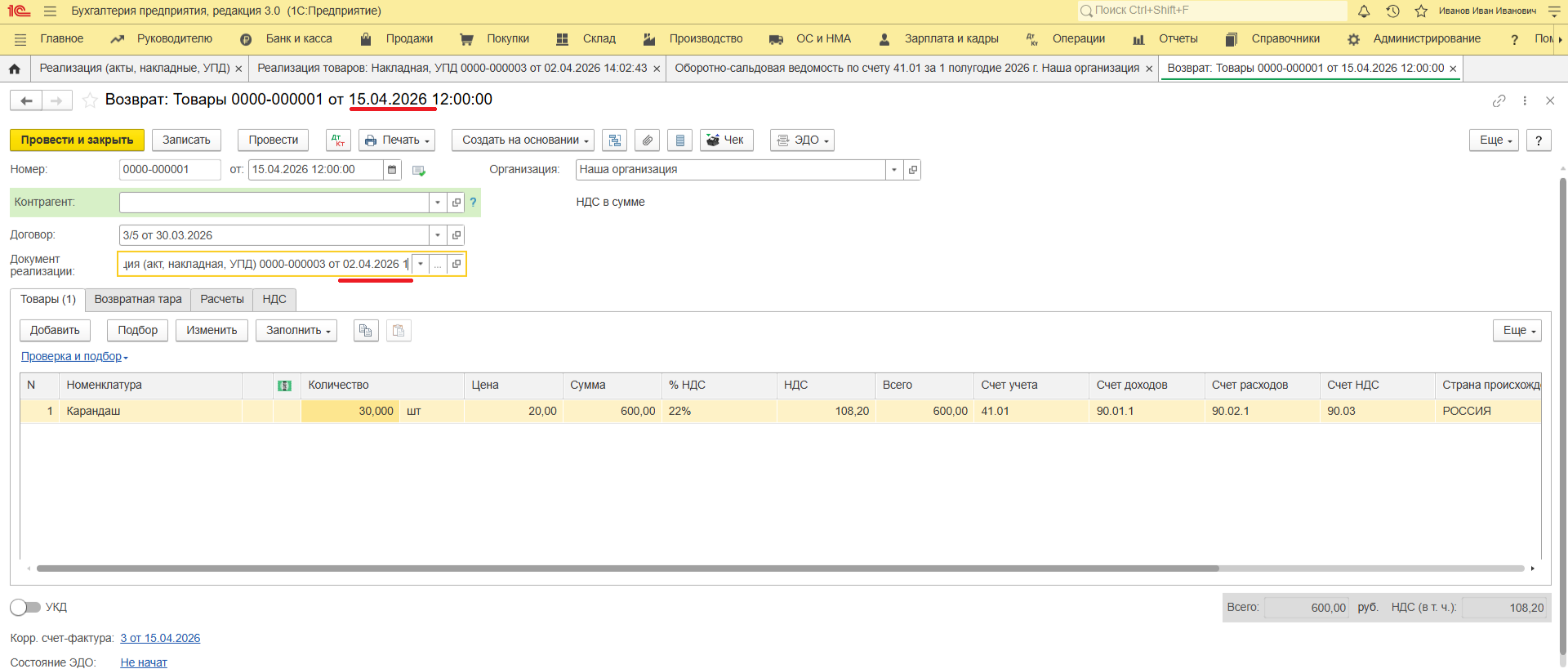Show accounting entries via the Дт/Кт icon

click(338, 140)
